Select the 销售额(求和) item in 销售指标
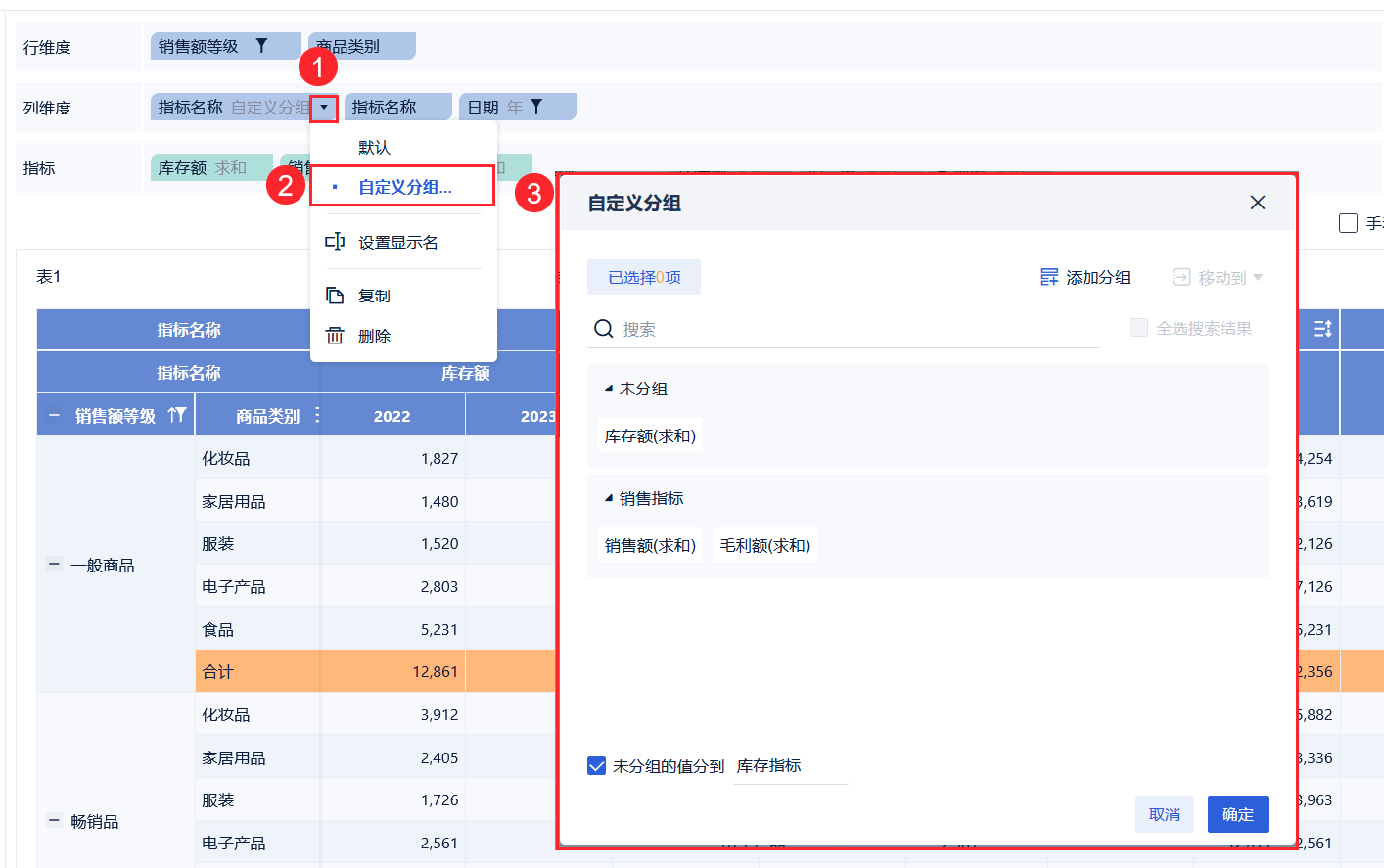1384x868 pixels. pyautogui.click(x=650, y=545)
